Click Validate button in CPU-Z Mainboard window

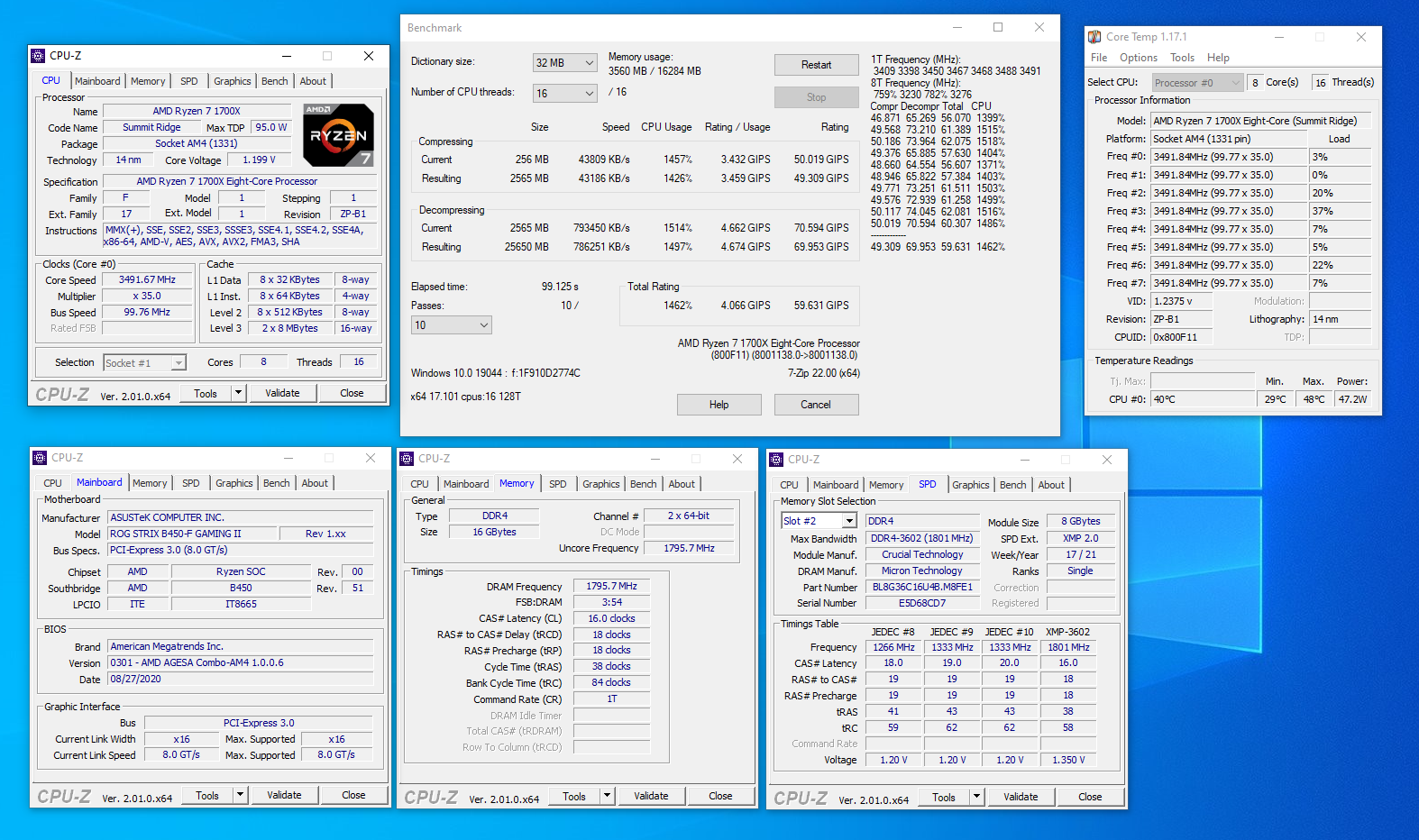(x=285, y=795)
